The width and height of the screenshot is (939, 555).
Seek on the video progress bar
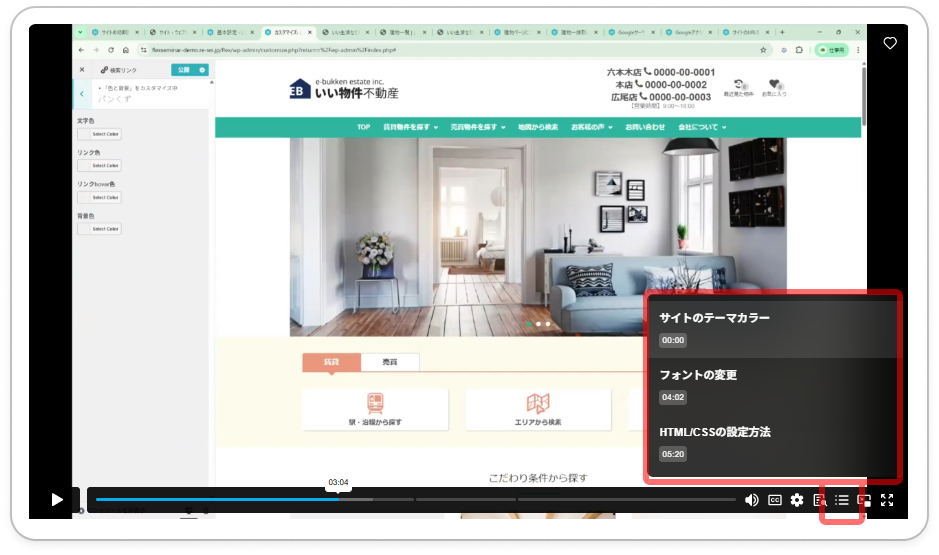[416, 499]
